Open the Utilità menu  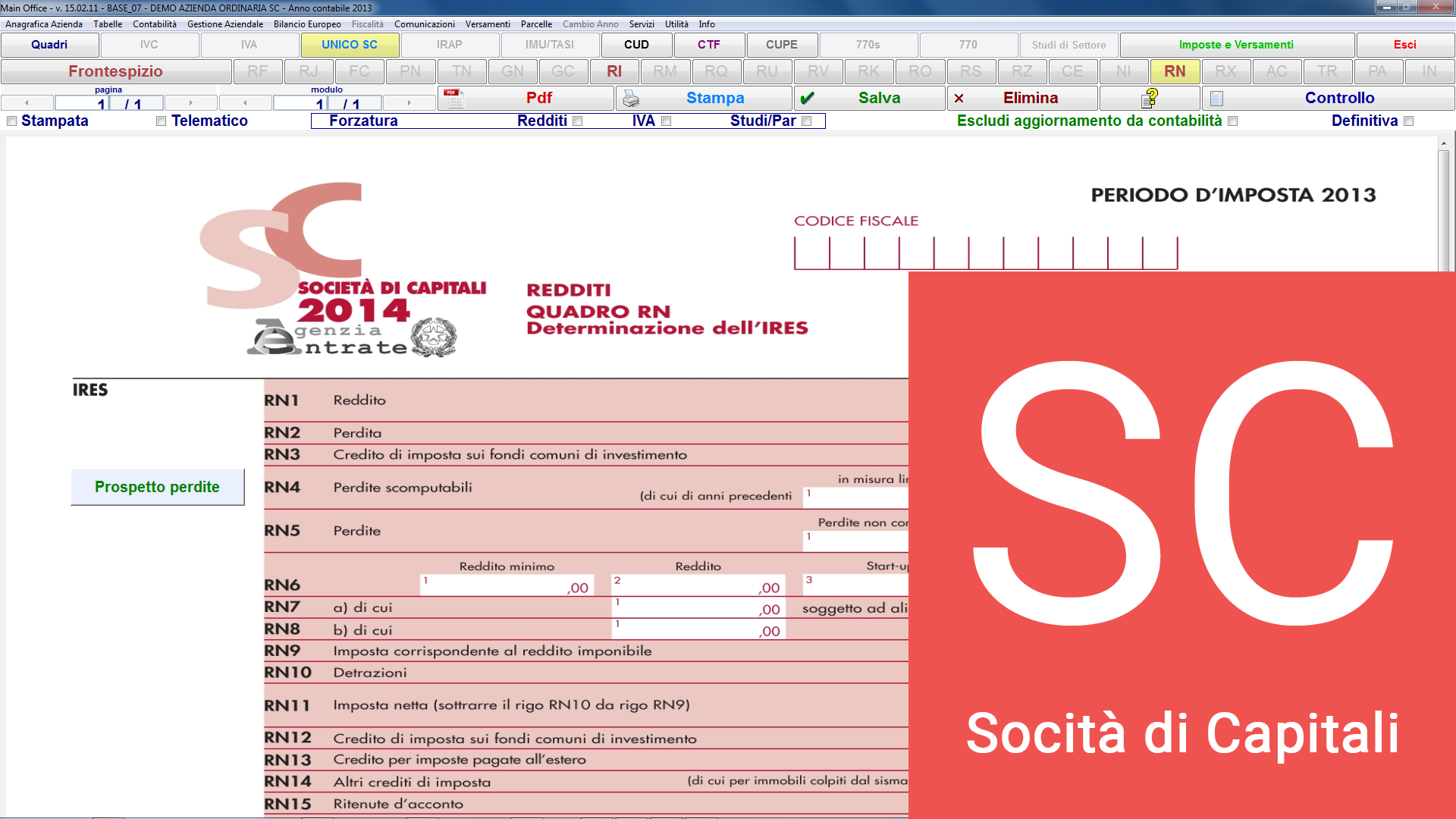tap(676, 24)
